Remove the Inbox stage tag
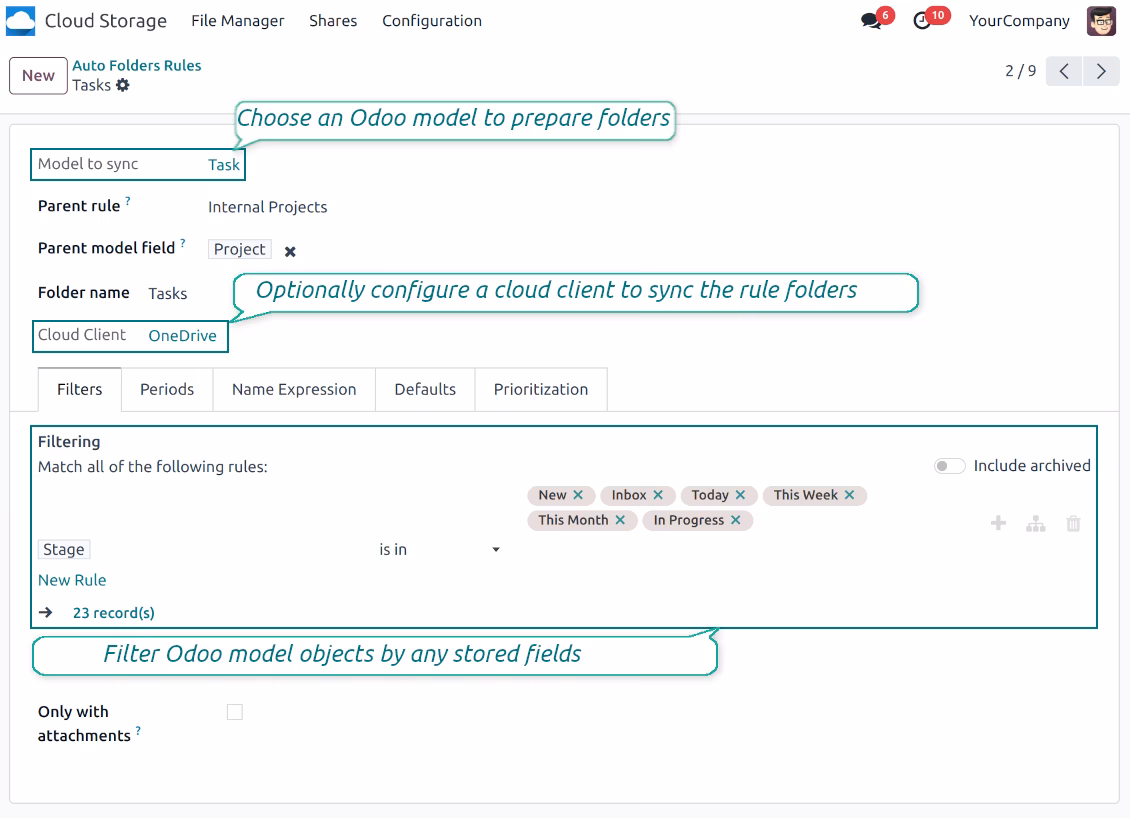Image resolution: width=1130 pixels, height=818 pixels. [658, 495]
